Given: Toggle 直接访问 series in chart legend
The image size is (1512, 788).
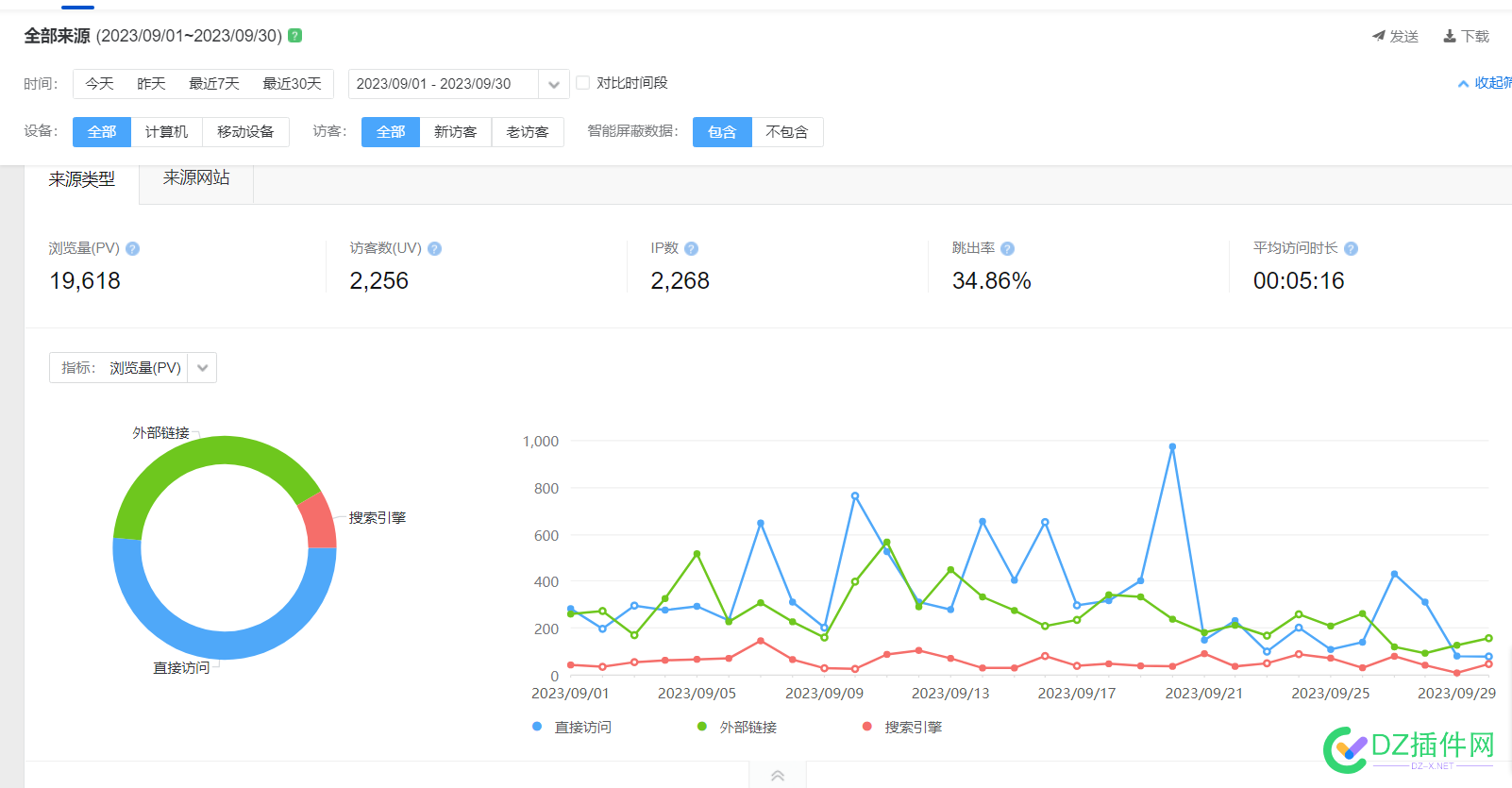Looking at the screenshot, I should tap(572, 727).
